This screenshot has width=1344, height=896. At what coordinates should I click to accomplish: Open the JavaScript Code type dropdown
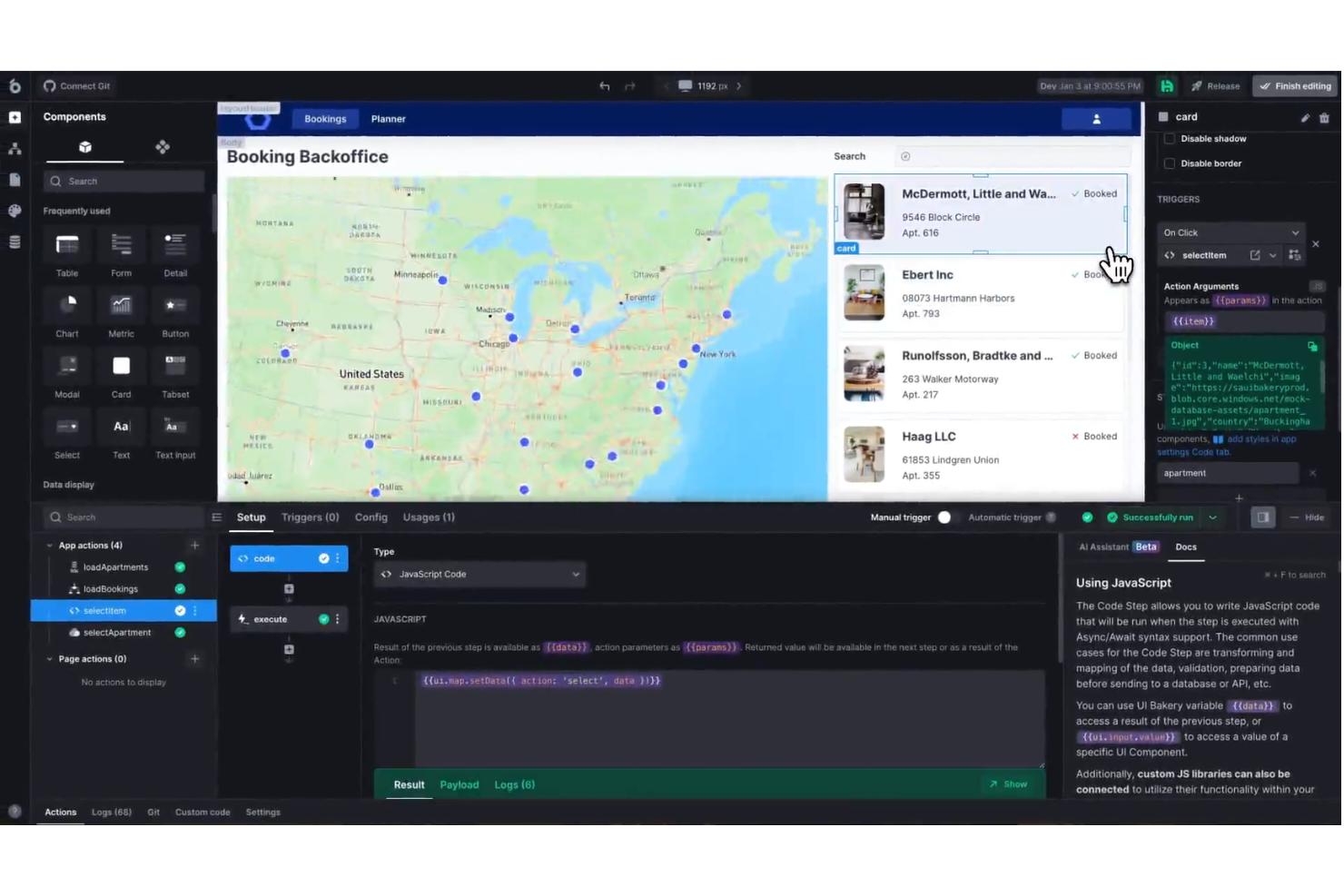click(479, 574)
